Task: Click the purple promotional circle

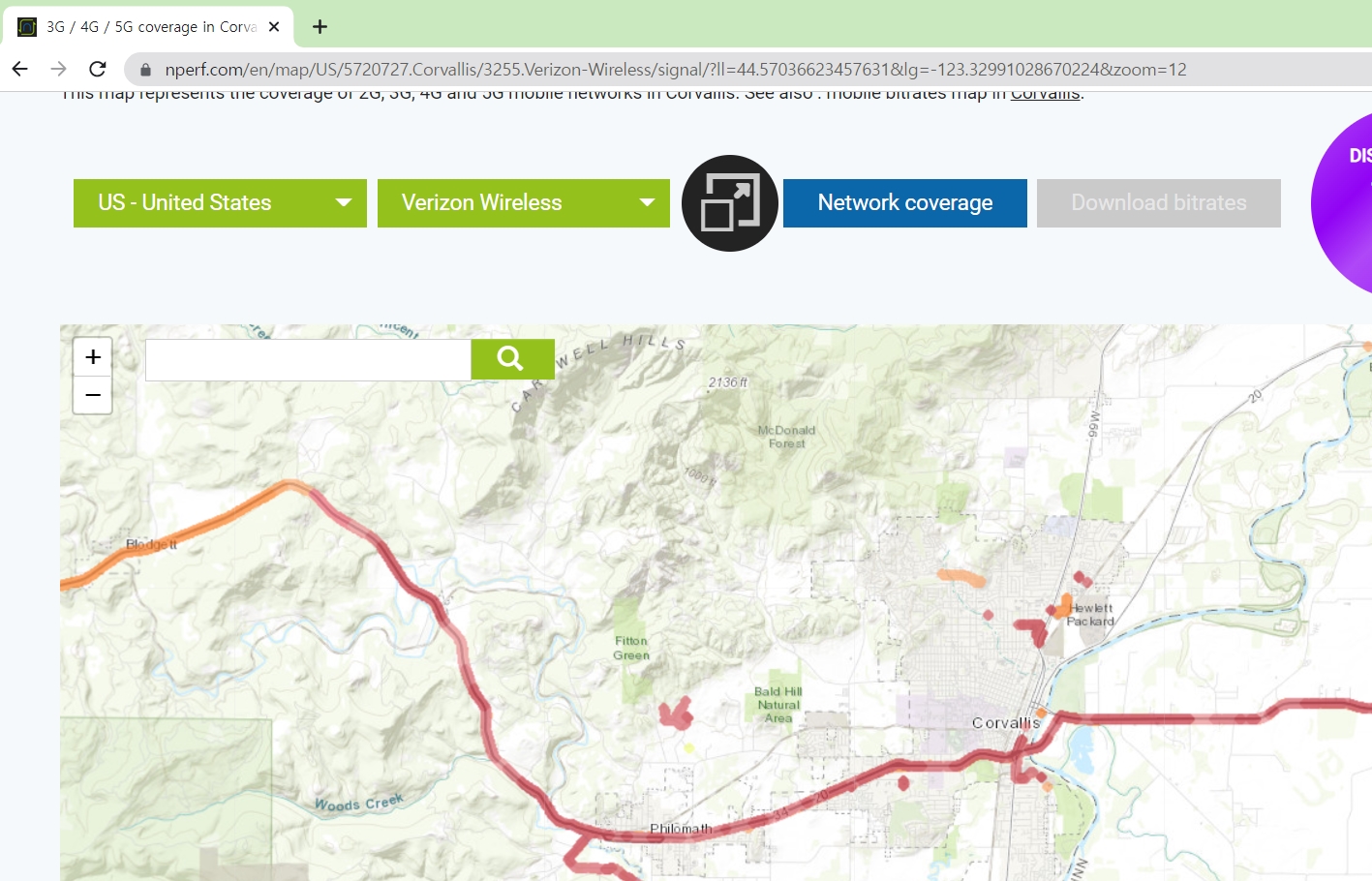Action: click(x=1342, y=203)
